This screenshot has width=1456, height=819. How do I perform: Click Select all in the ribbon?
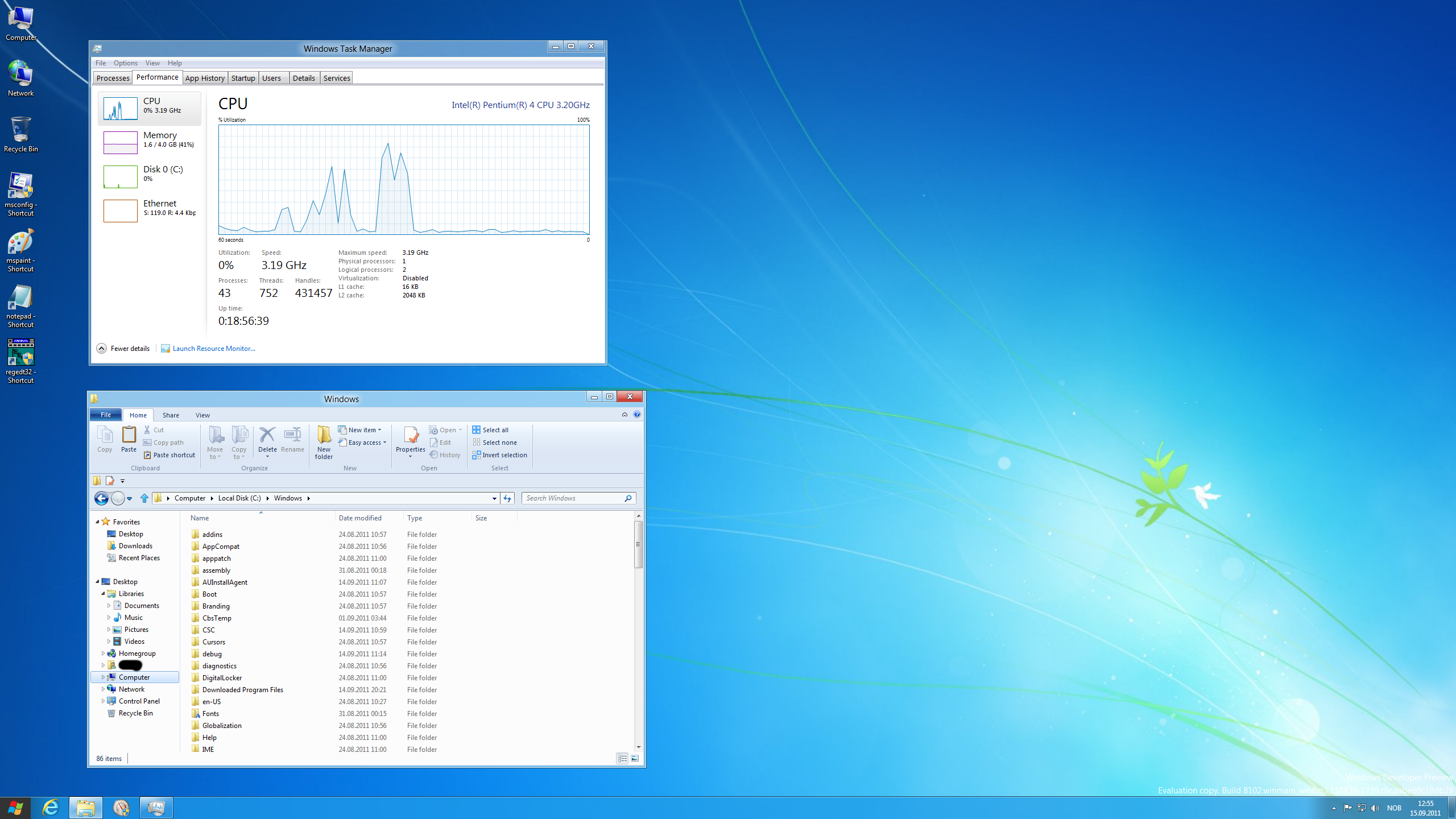[490, 430]
